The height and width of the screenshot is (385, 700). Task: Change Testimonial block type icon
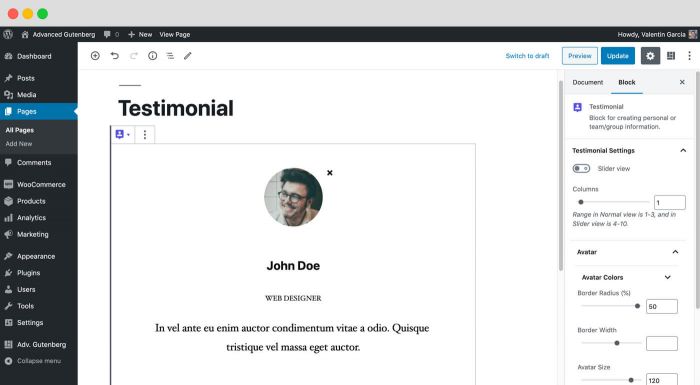coord(122,134)
